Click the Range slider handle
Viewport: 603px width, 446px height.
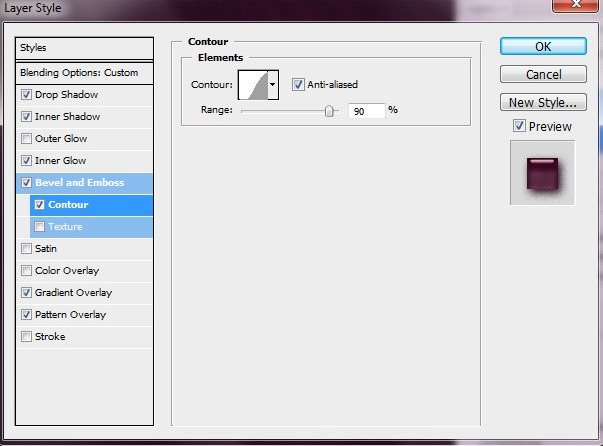tap(329, 111)
